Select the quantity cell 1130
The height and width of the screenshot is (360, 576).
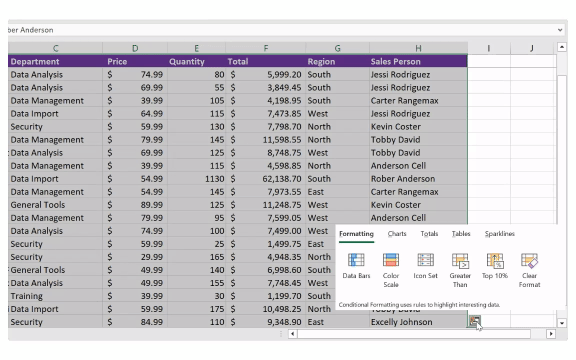point(196,179)
